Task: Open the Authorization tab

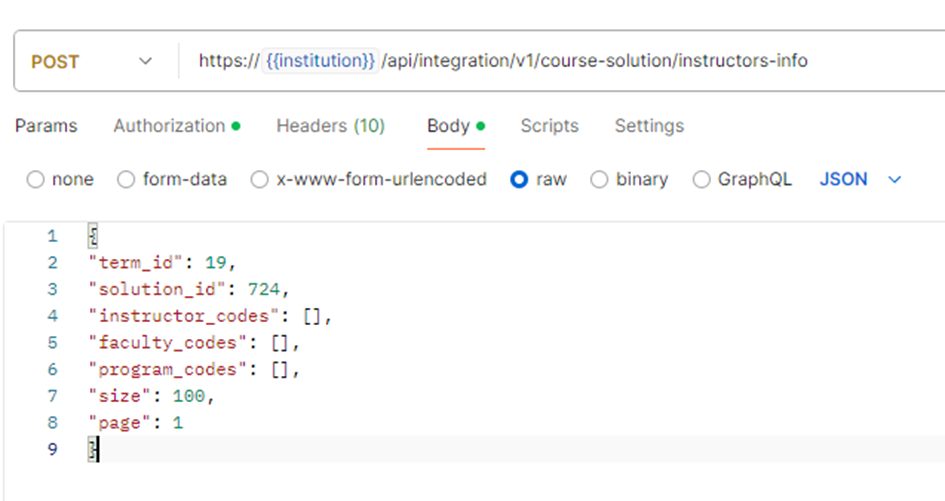Action: (169, 126)
